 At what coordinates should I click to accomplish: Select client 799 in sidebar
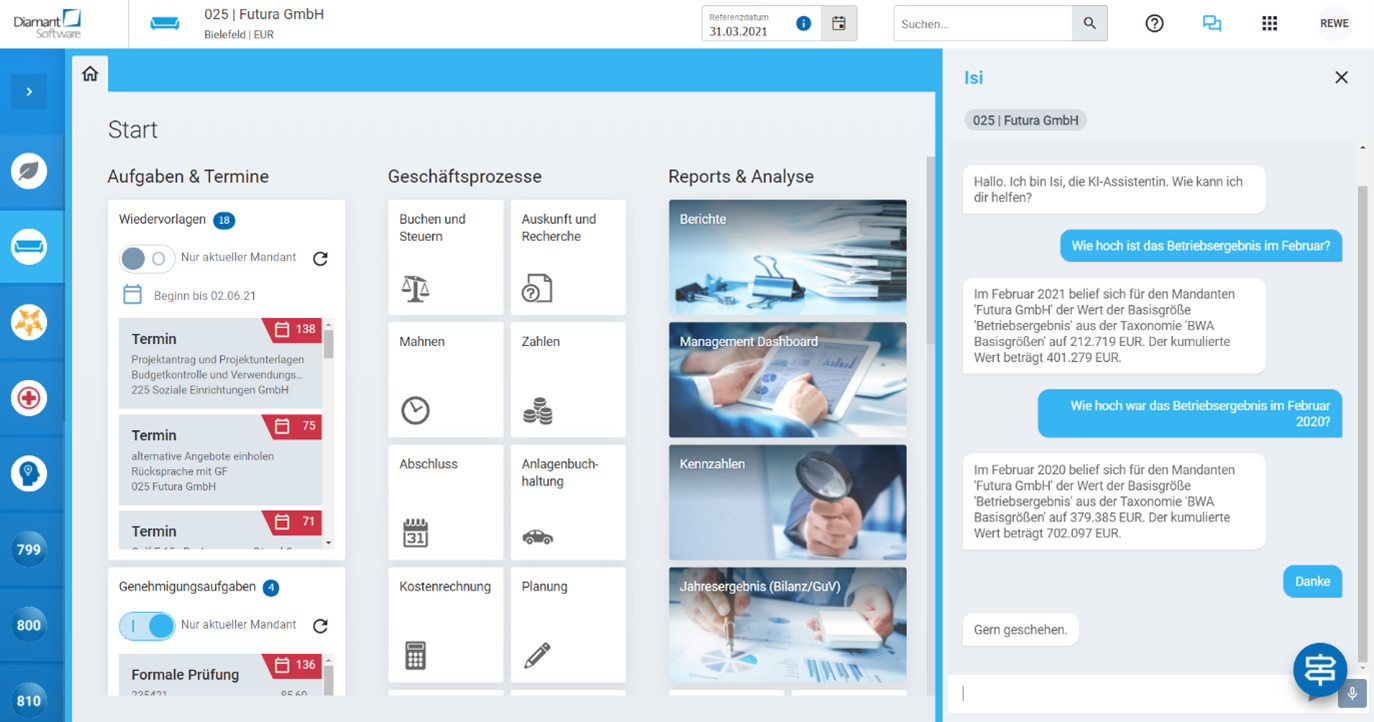coord(29,549)
